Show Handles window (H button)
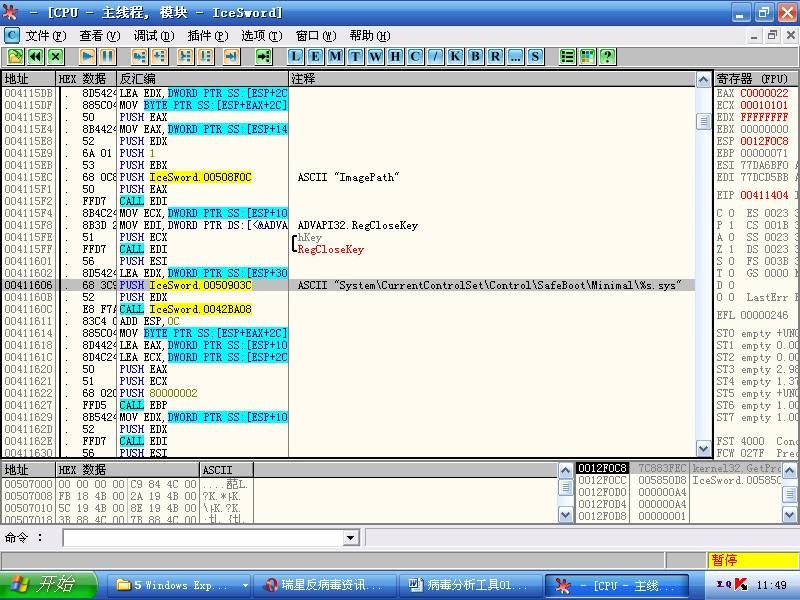The image size is (800, 600). (x=395, y=56)
